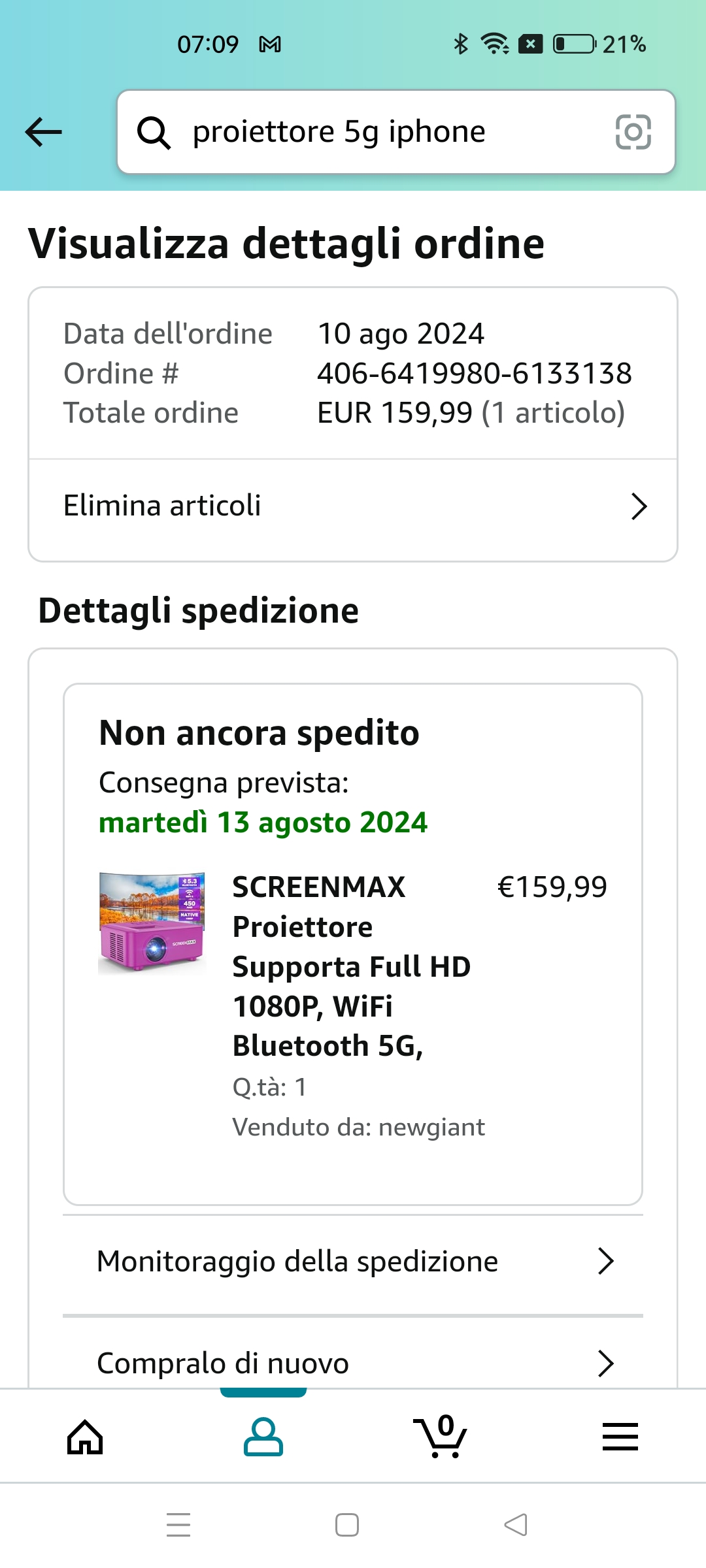Open the shopping cart
This screenshot has width=706, height=1568.
click(441, 1437)
